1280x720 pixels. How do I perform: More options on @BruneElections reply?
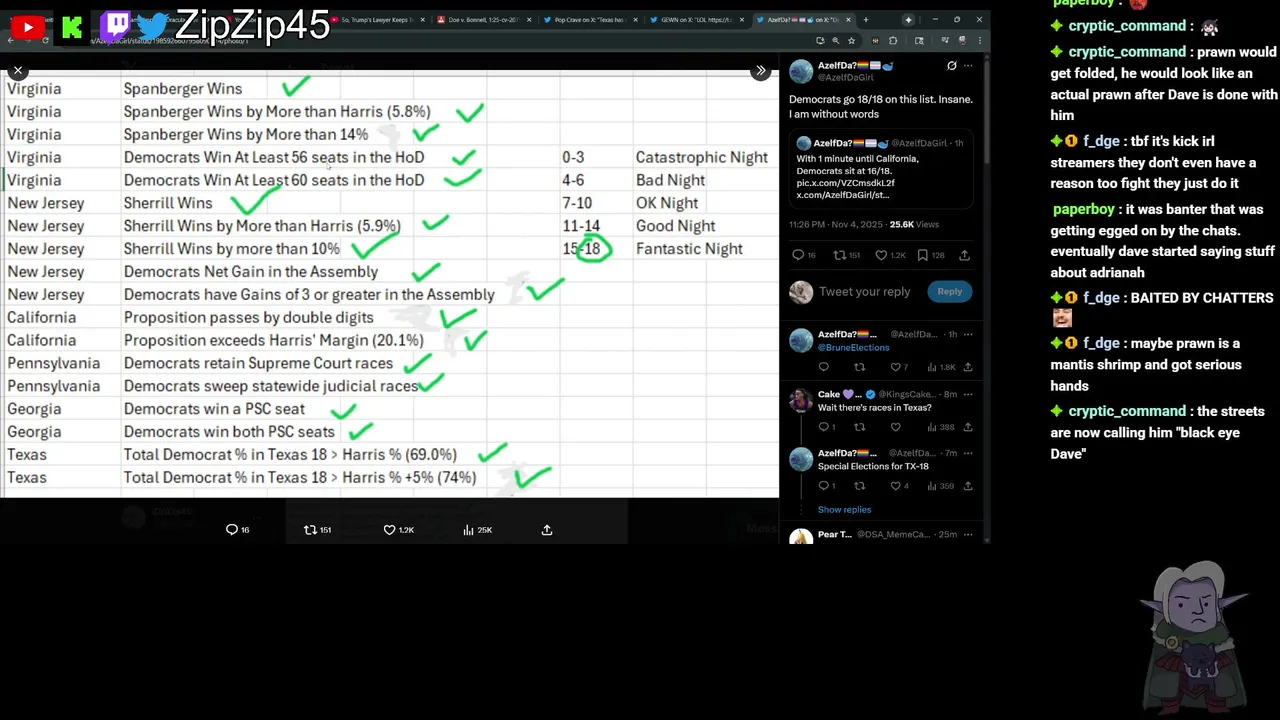(968, 334)
